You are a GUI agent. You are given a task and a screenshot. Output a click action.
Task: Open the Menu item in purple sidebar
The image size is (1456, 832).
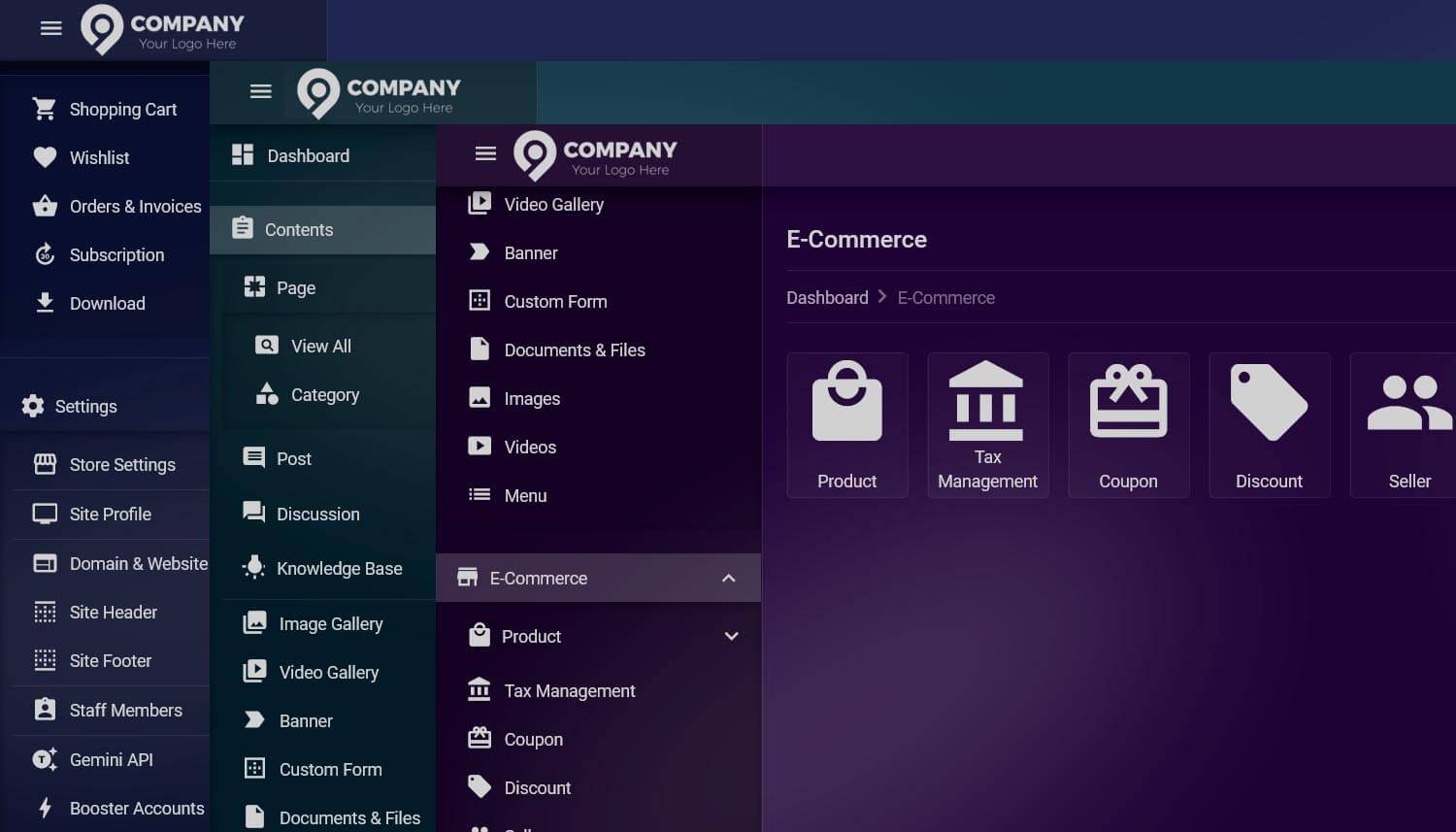point(599,495)
